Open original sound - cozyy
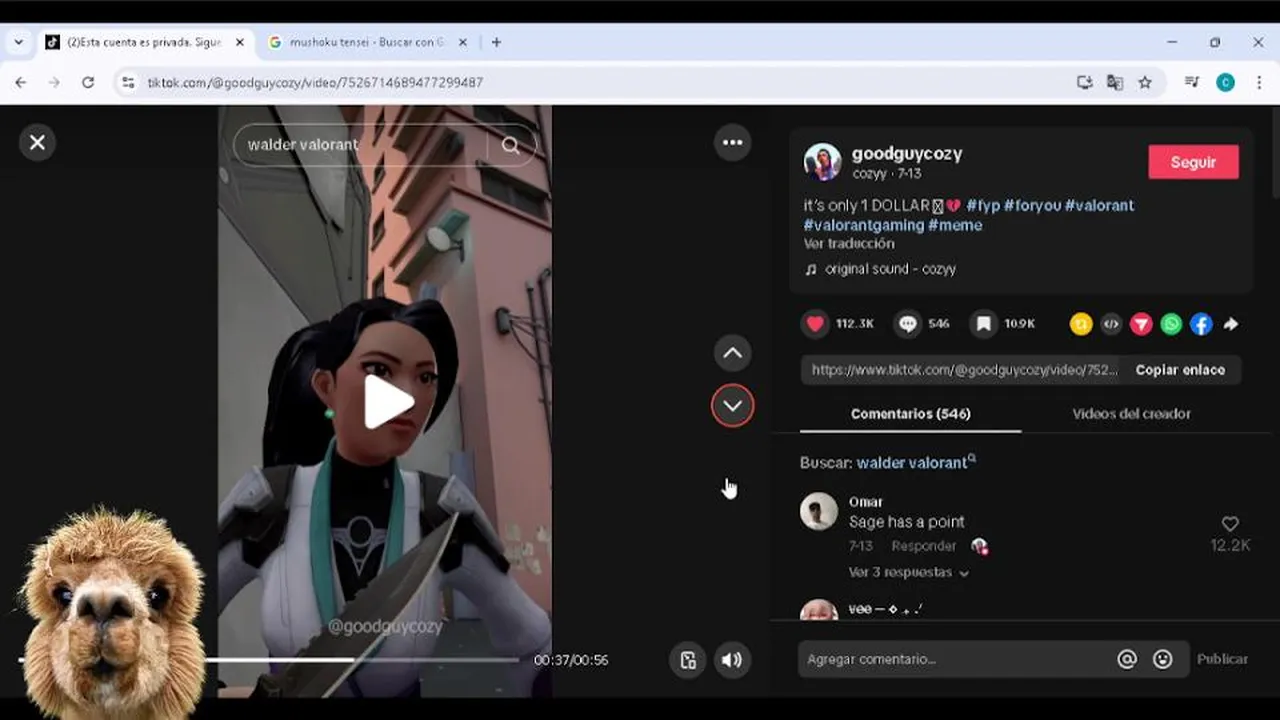 click(890, 269)
